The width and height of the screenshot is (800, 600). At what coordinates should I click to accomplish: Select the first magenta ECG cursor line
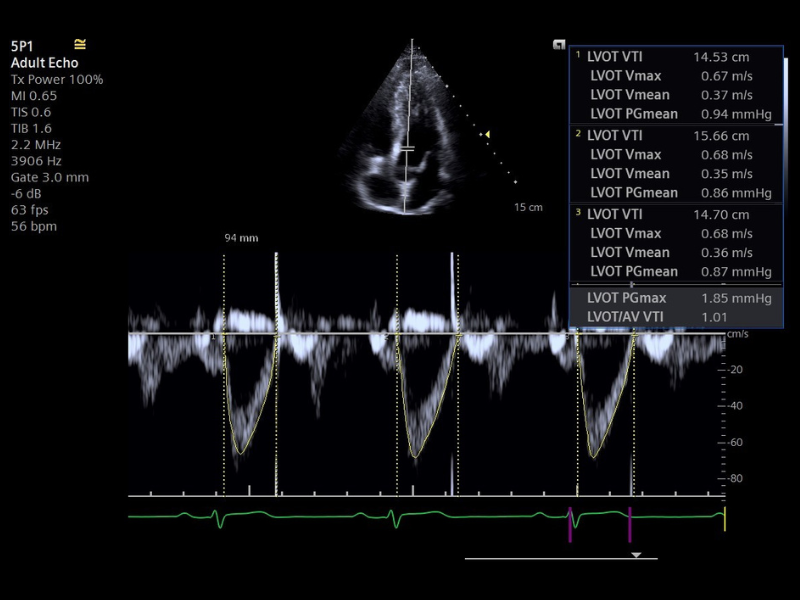tap(570, 522)
